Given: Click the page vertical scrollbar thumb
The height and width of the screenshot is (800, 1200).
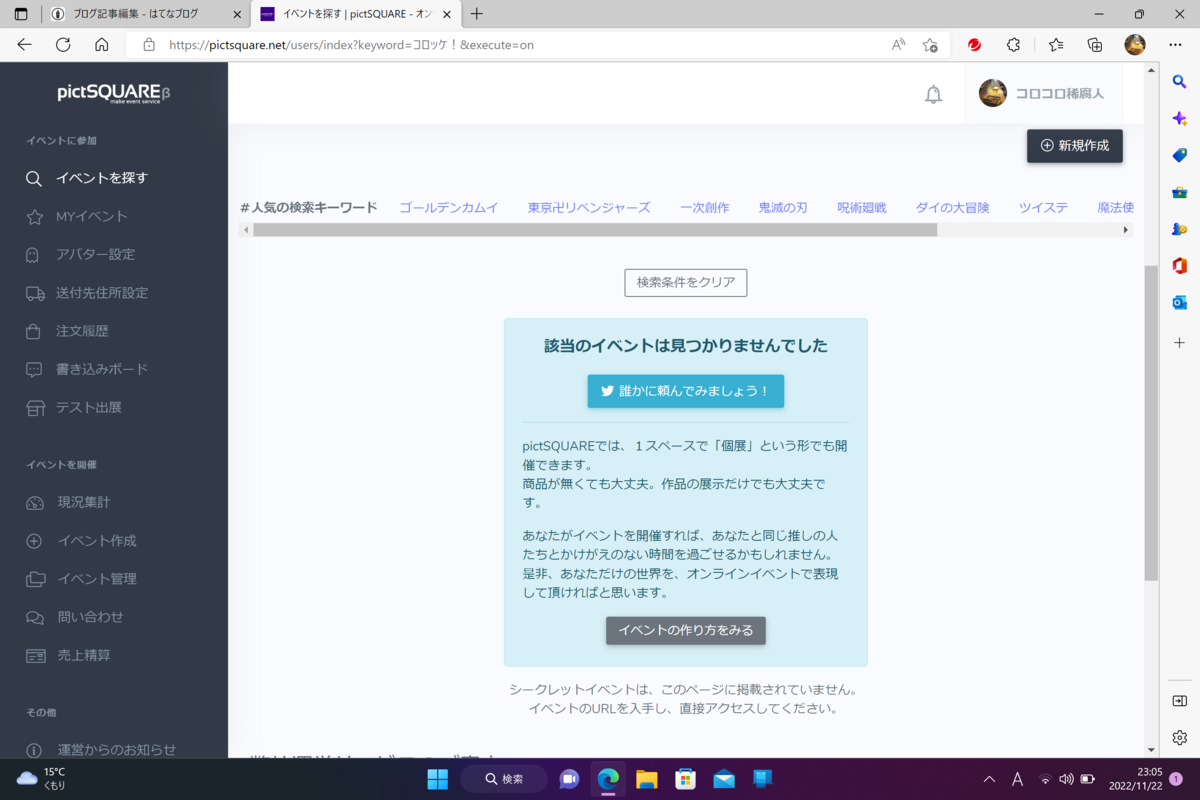Looking at the screenshot, I should [1151, 423].
